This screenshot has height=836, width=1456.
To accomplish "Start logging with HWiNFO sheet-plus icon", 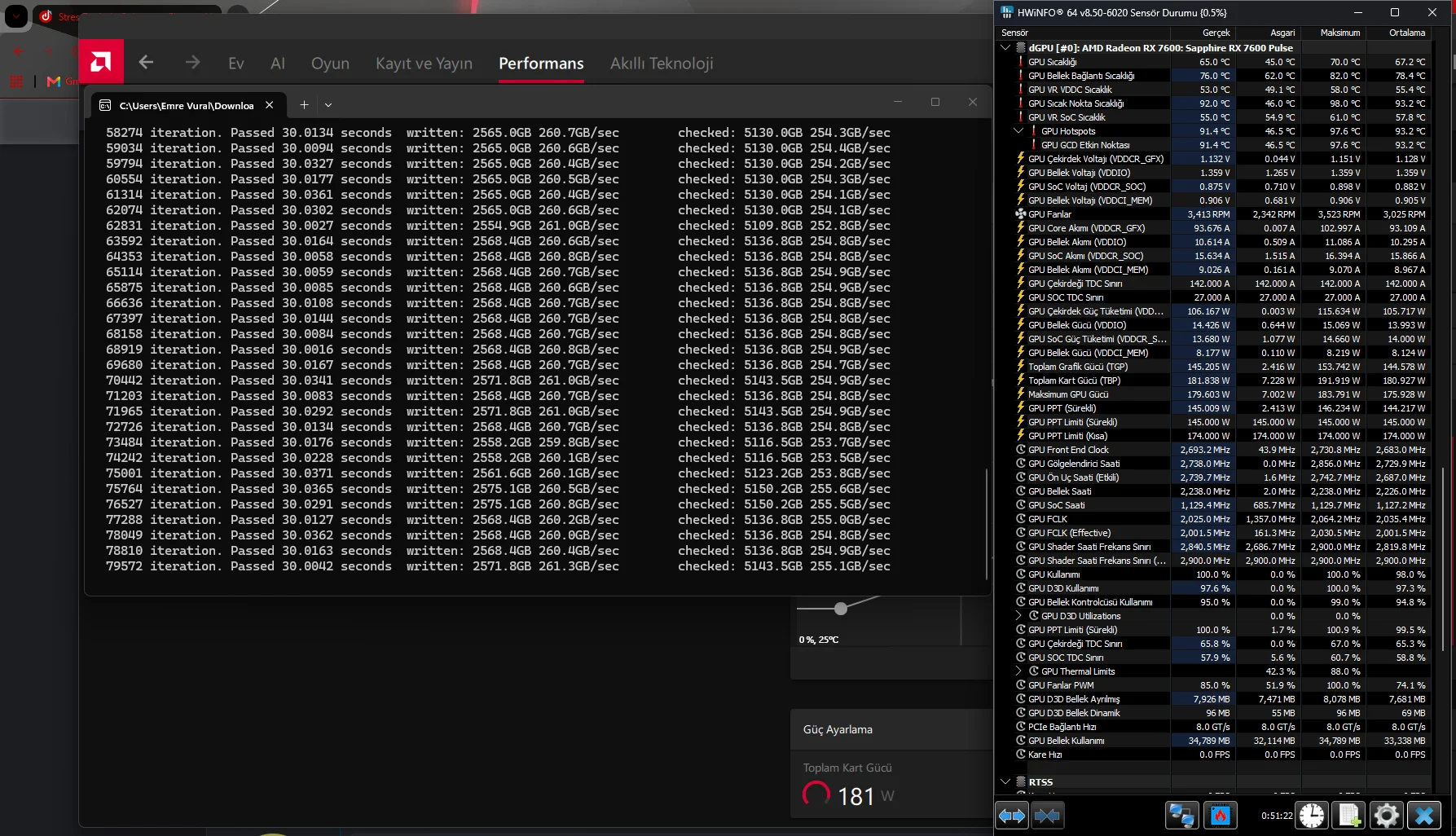I will [x=1349, y=815].
